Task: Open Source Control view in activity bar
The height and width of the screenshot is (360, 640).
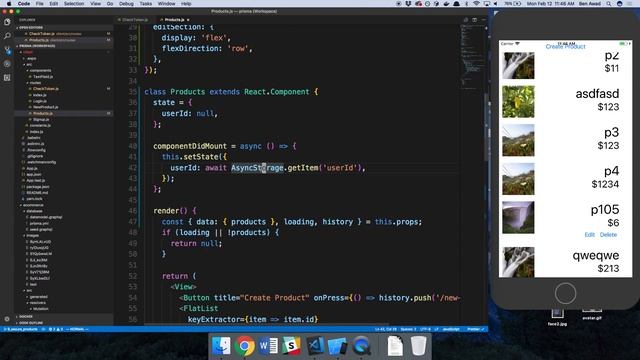Action: pos(7,50)
